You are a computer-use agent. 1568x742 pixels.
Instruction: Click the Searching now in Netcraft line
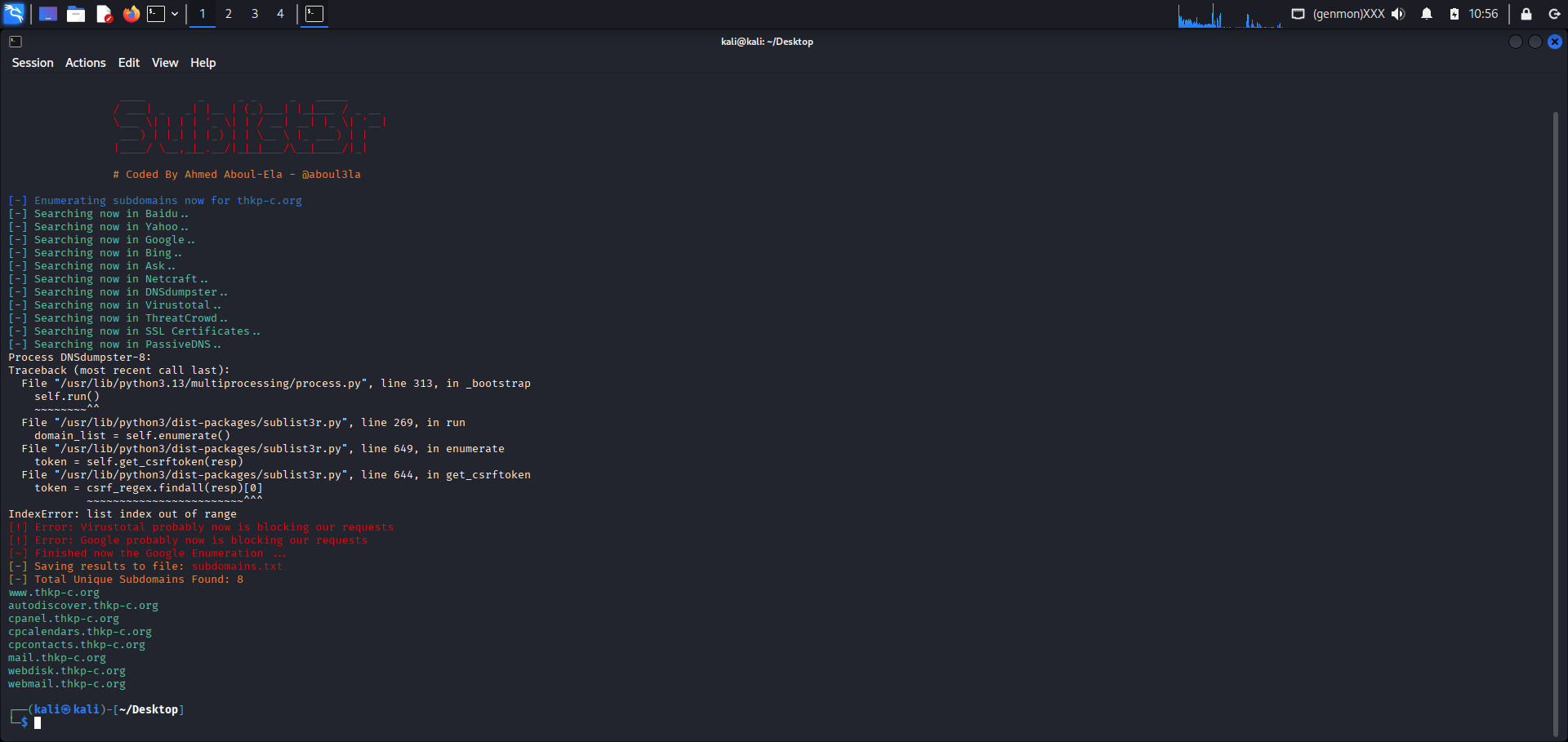pyautogui.click(x=108, y=279)
